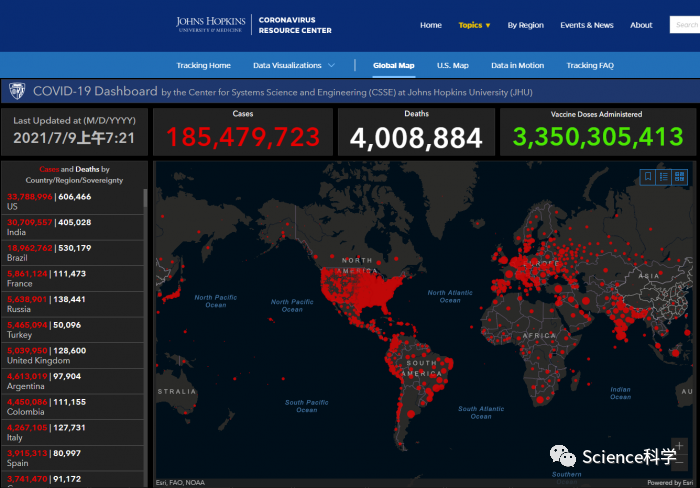The width and height of the screenshot is (700, 488).
Task: Open the basemap gallery grid icon
Action: [679, 177]
